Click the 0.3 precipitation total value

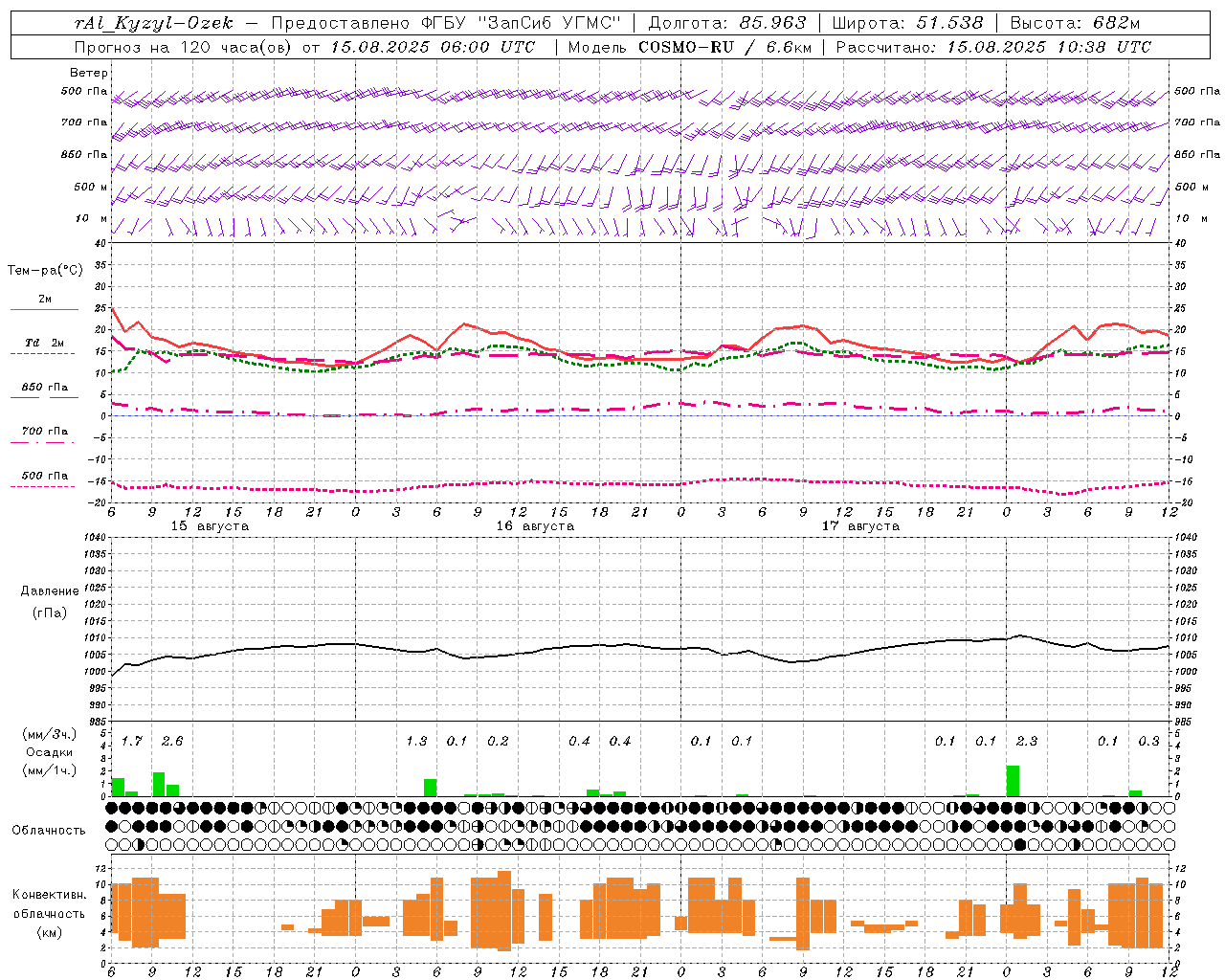1148,742
